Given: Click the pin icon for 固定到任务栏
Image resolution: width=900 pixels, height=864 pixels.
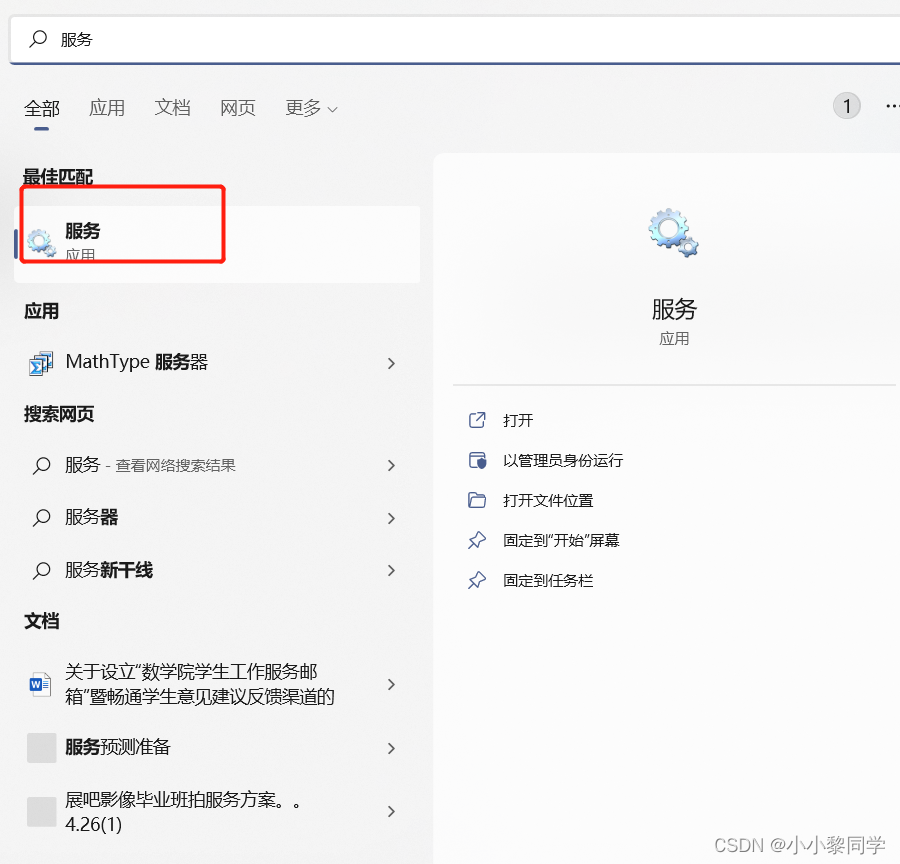Looking at the screenshot, I should 477,580.
